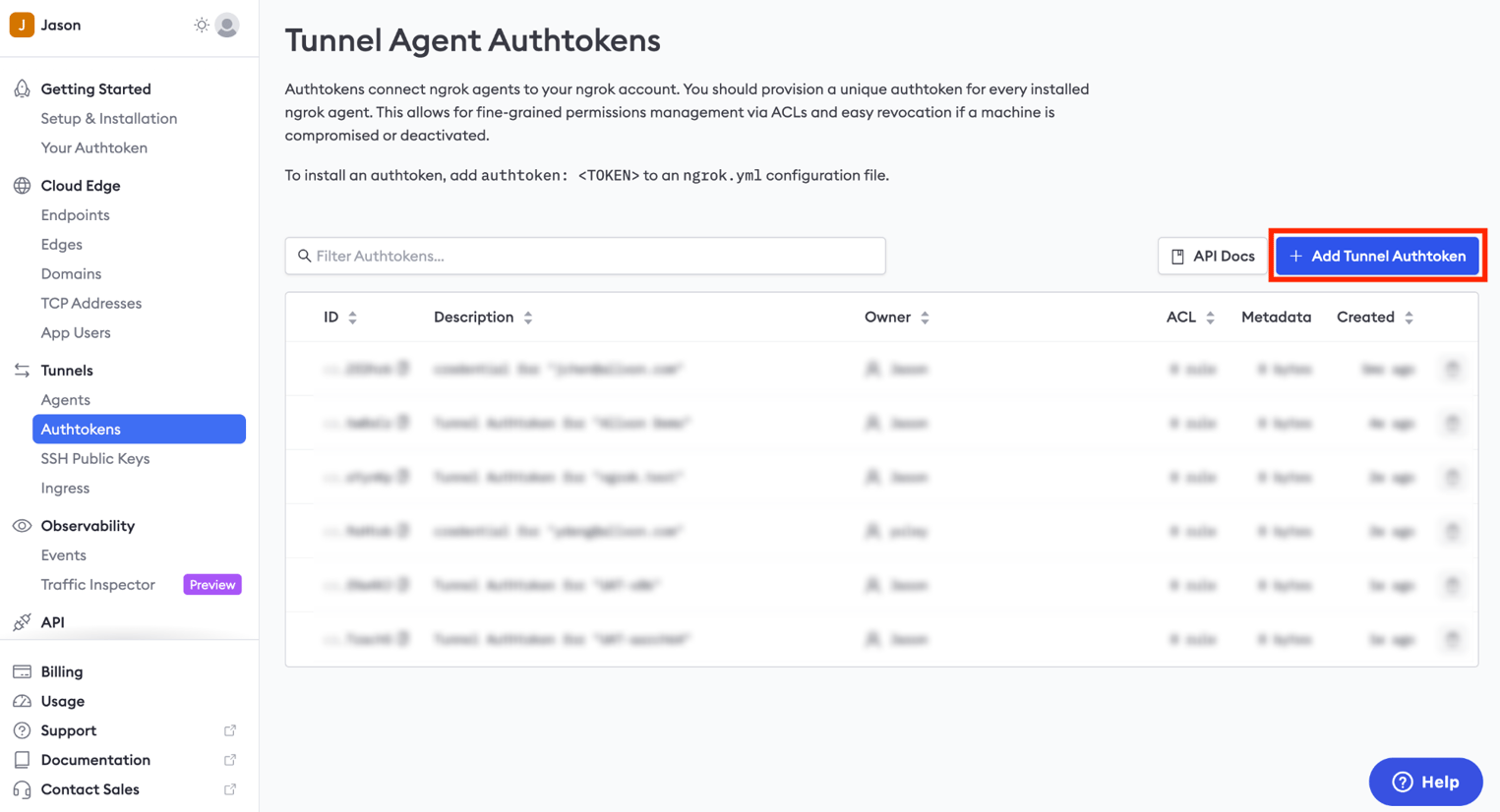
Task: Sort the Owner column
Action: (927, 317)
